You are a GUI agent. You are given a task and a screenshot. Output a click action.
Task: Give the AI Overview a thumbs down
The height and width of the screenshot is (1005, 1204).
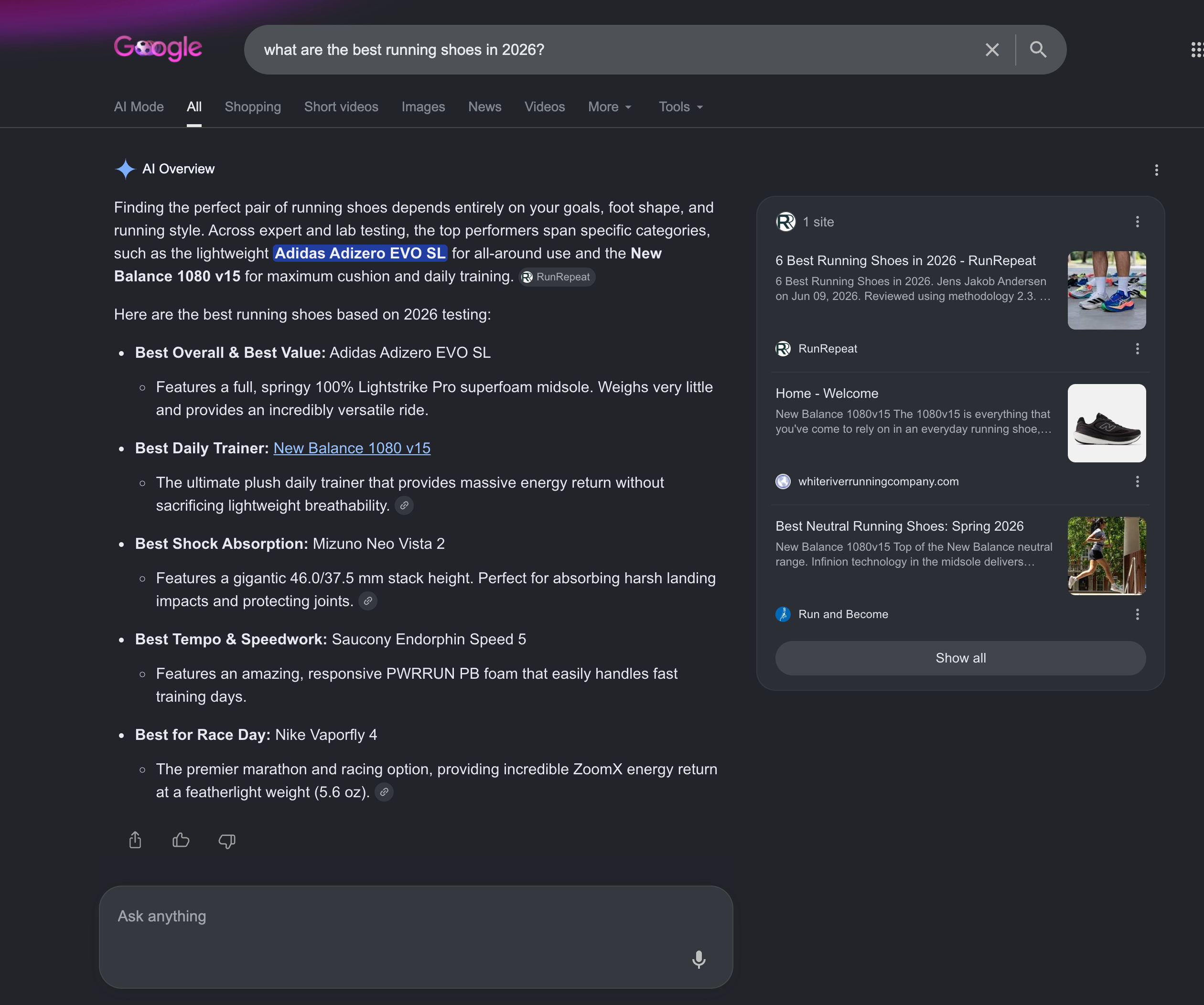[x=227, y=841]
